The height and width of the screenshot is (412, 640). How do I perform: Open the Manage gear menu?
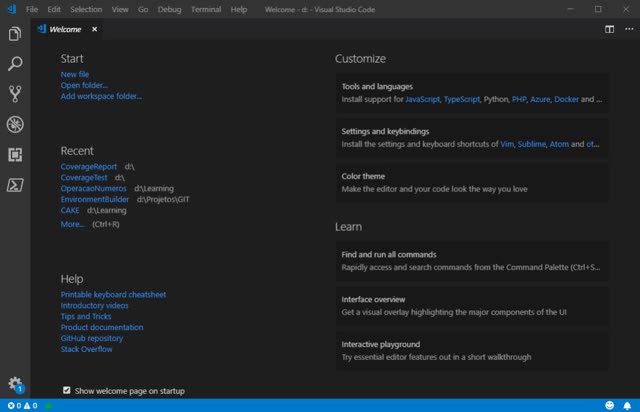[x=16, y=384]
